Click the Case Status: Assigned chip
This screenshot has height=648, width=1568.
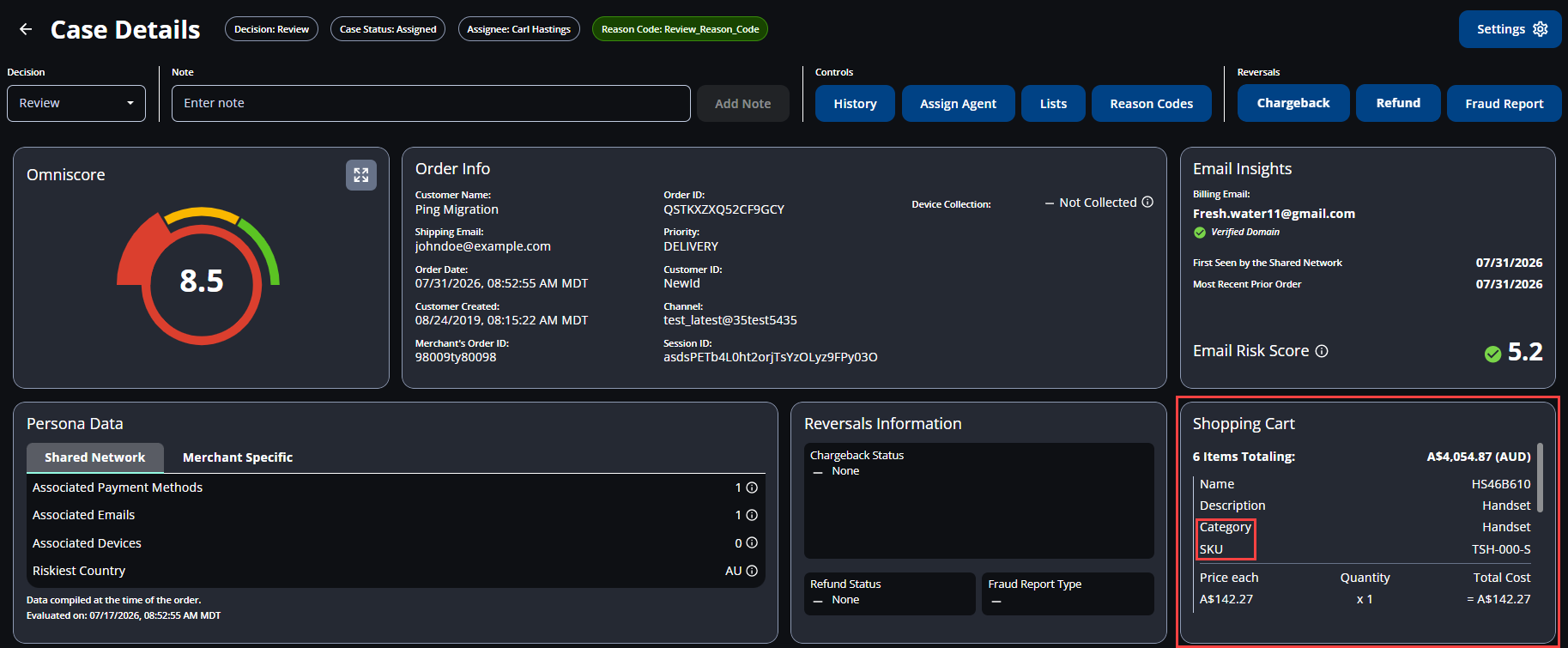388,29
